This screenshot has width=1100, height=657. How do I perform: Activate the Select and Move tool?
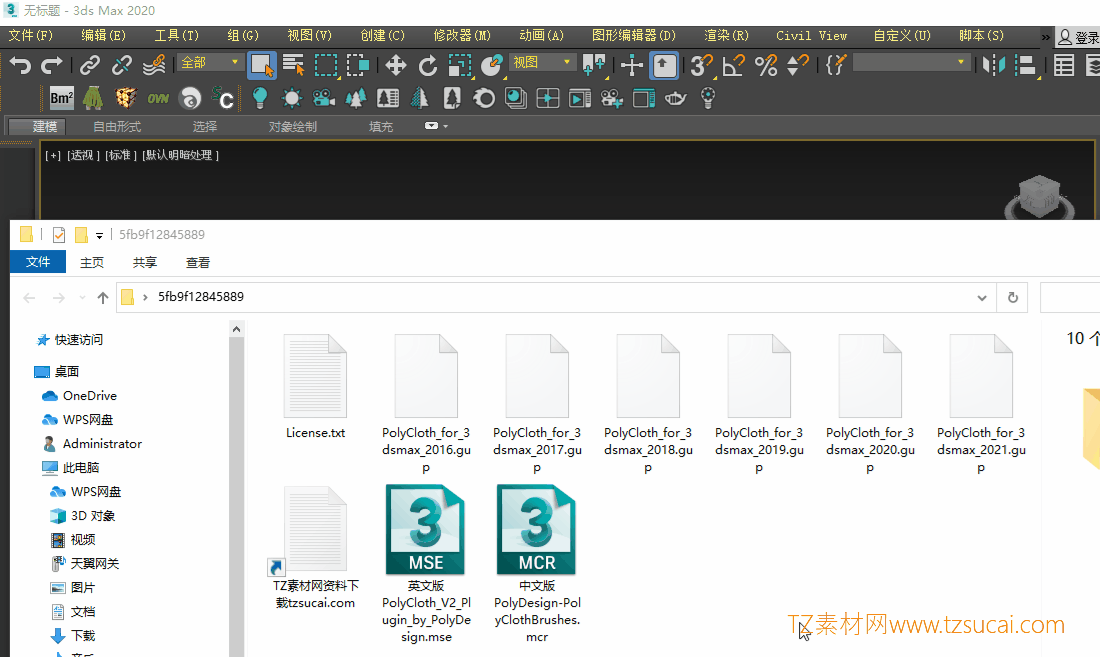[x=396, y=65]
